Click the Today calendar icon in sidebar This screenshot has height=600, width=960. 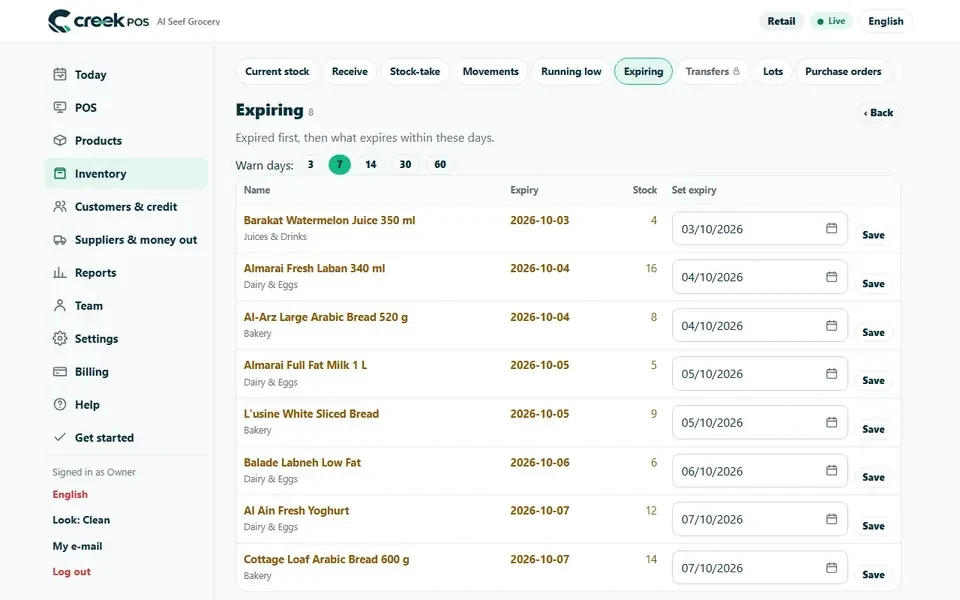coord(60,74)
